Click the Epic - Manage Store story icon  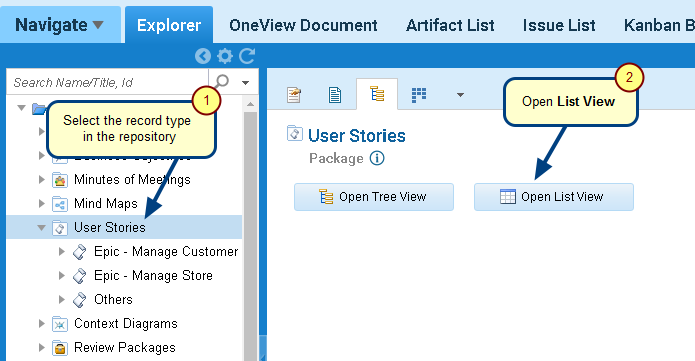pyautogui.click(x=80, y=276)
